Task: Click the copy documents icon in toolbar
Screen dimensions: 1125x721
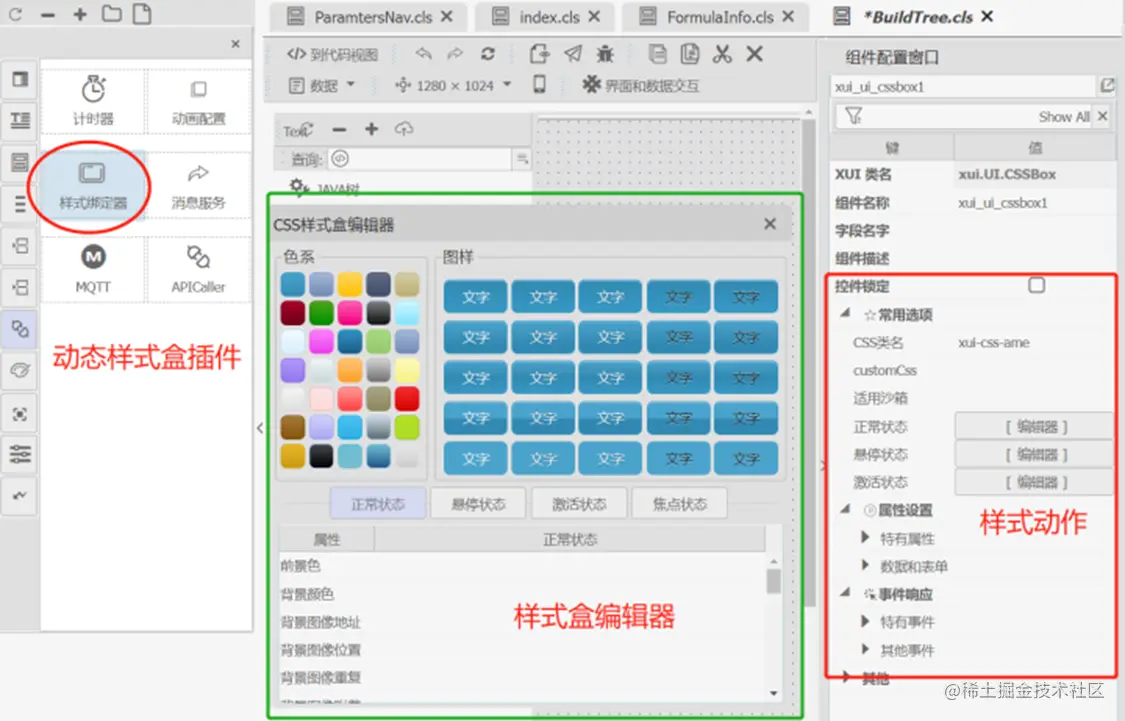Action: [657, 54]
